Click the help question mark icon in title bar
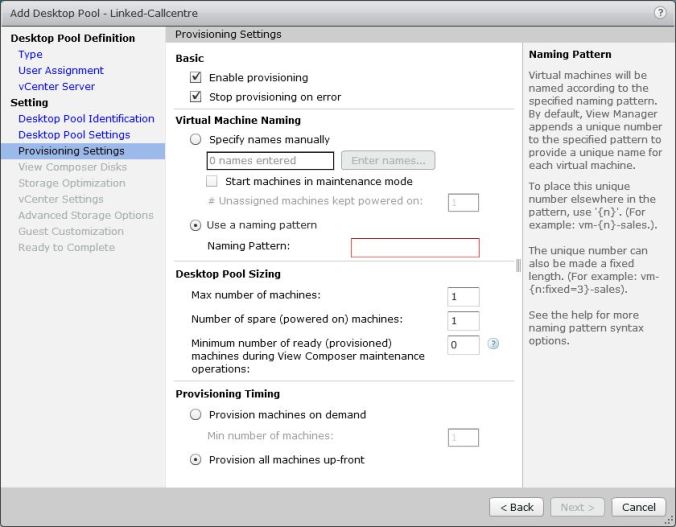 coord(660,12)
